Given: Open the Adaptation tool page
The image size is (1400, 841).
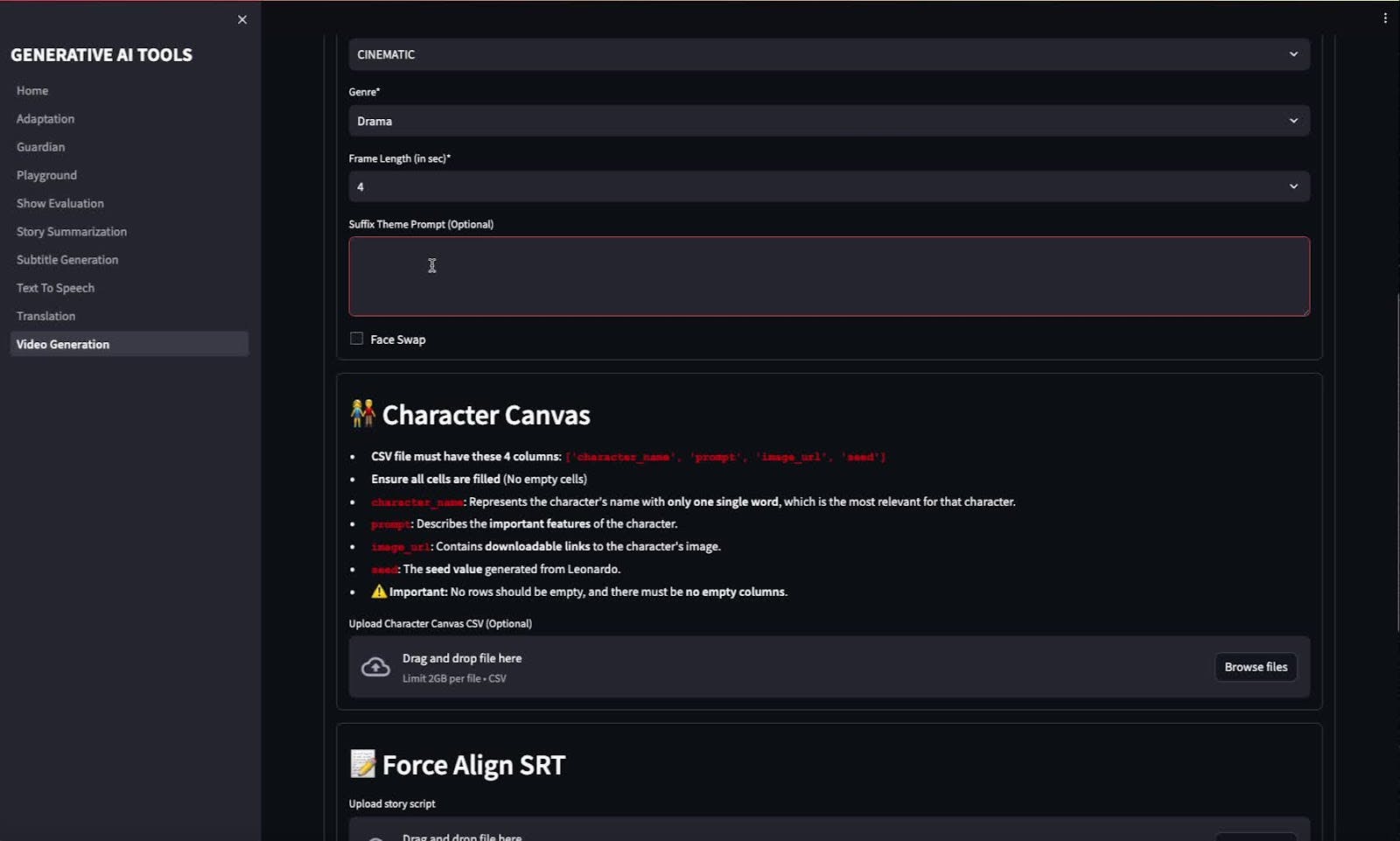Looking at the screenshot, I should point(45,119).
